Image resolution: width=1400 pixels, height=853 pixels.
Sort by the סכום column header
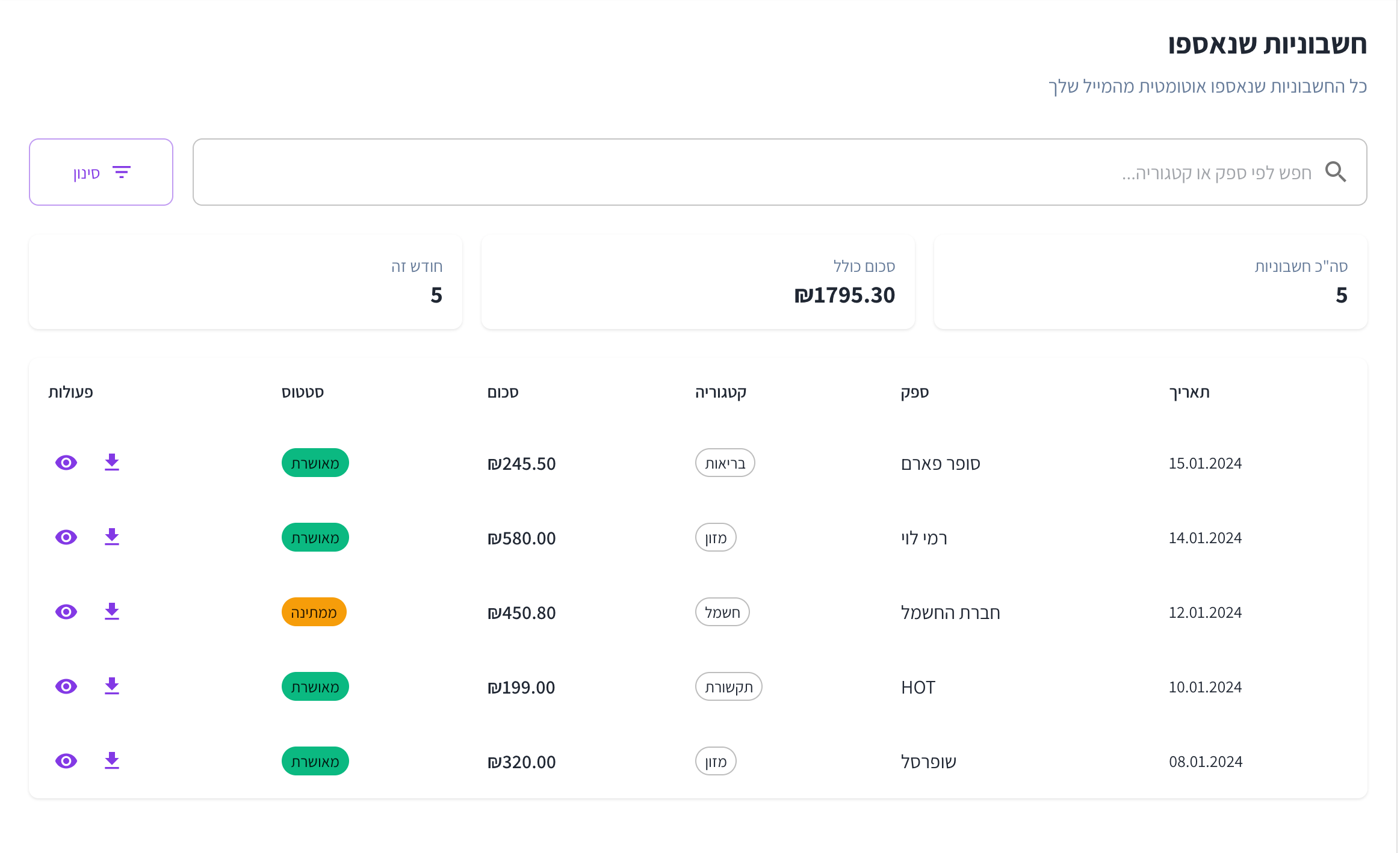pos(503,392)
